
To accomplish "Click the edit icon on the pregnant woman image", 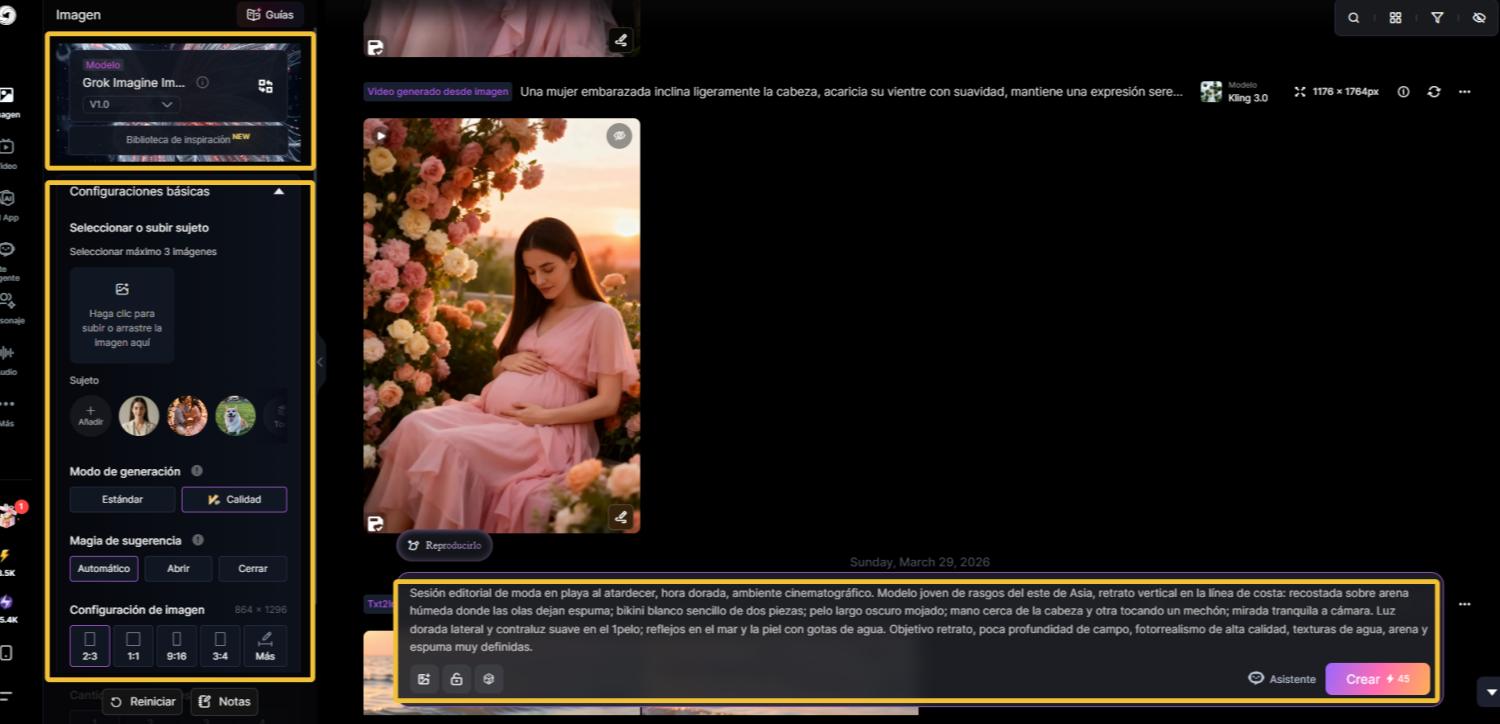I will [620, 517].
